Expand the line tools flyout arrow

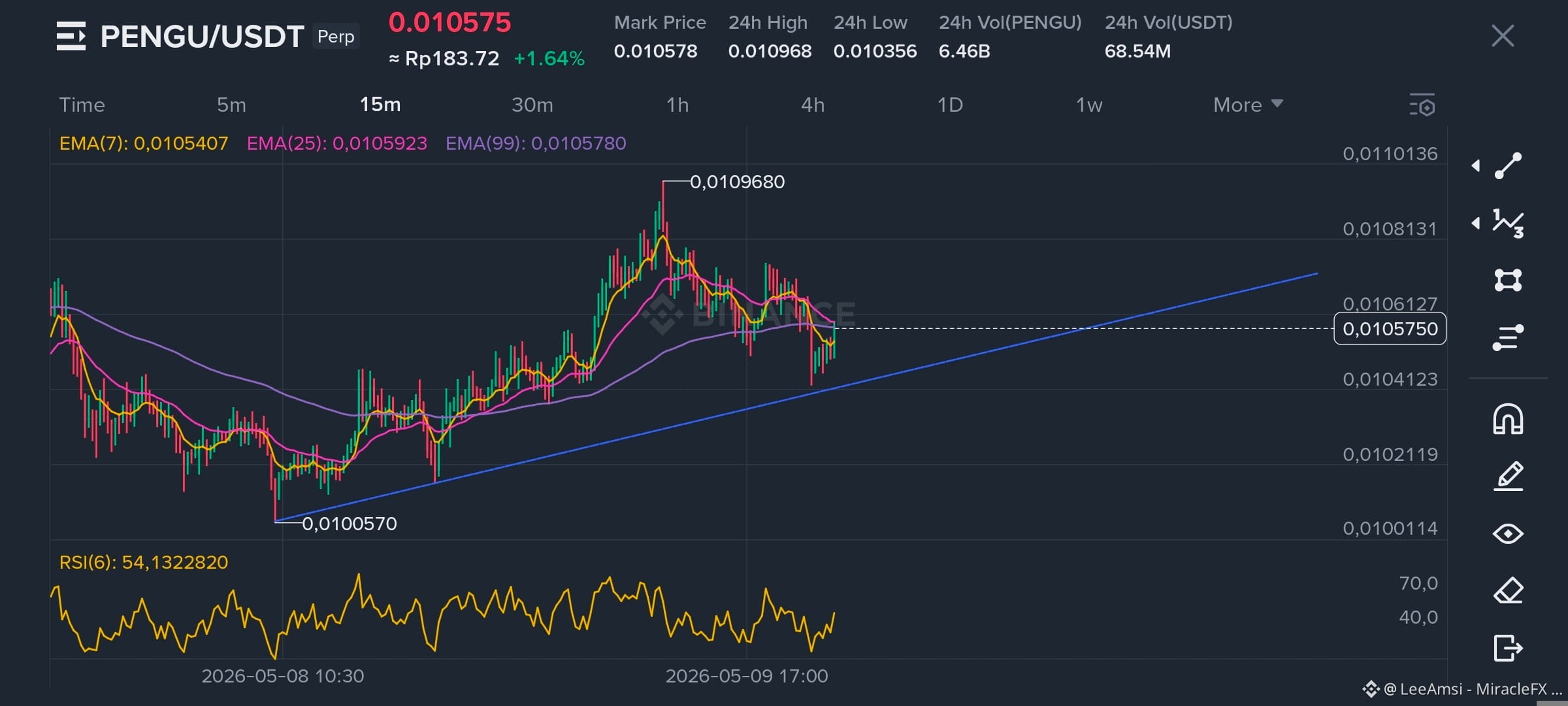(1476, 166)
